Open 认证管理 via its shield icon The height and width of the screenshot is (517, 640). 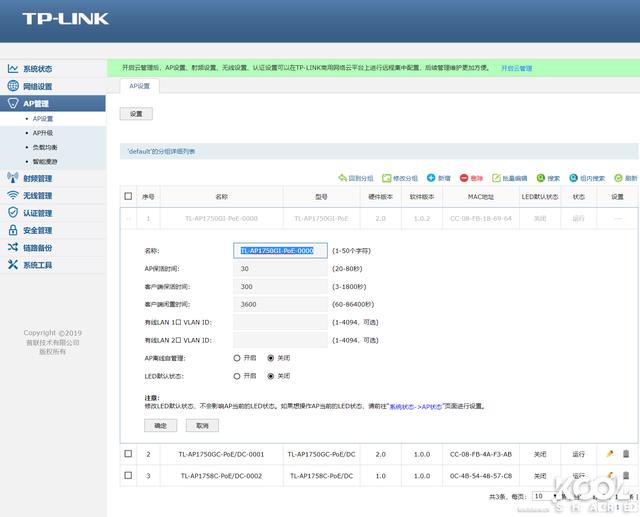tap(13, 212)
